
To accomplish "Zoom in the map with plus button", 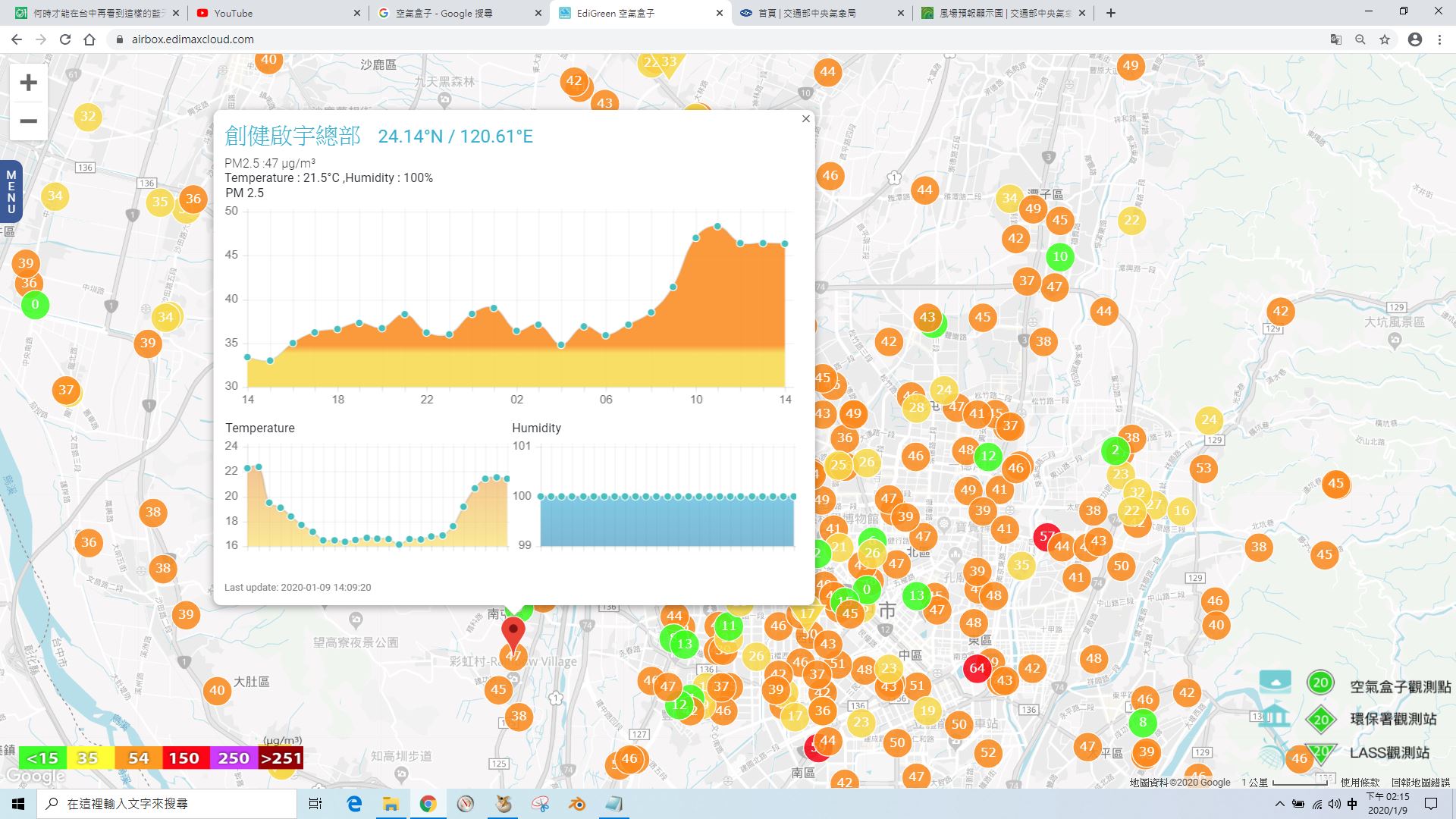I will click(28, 83).
